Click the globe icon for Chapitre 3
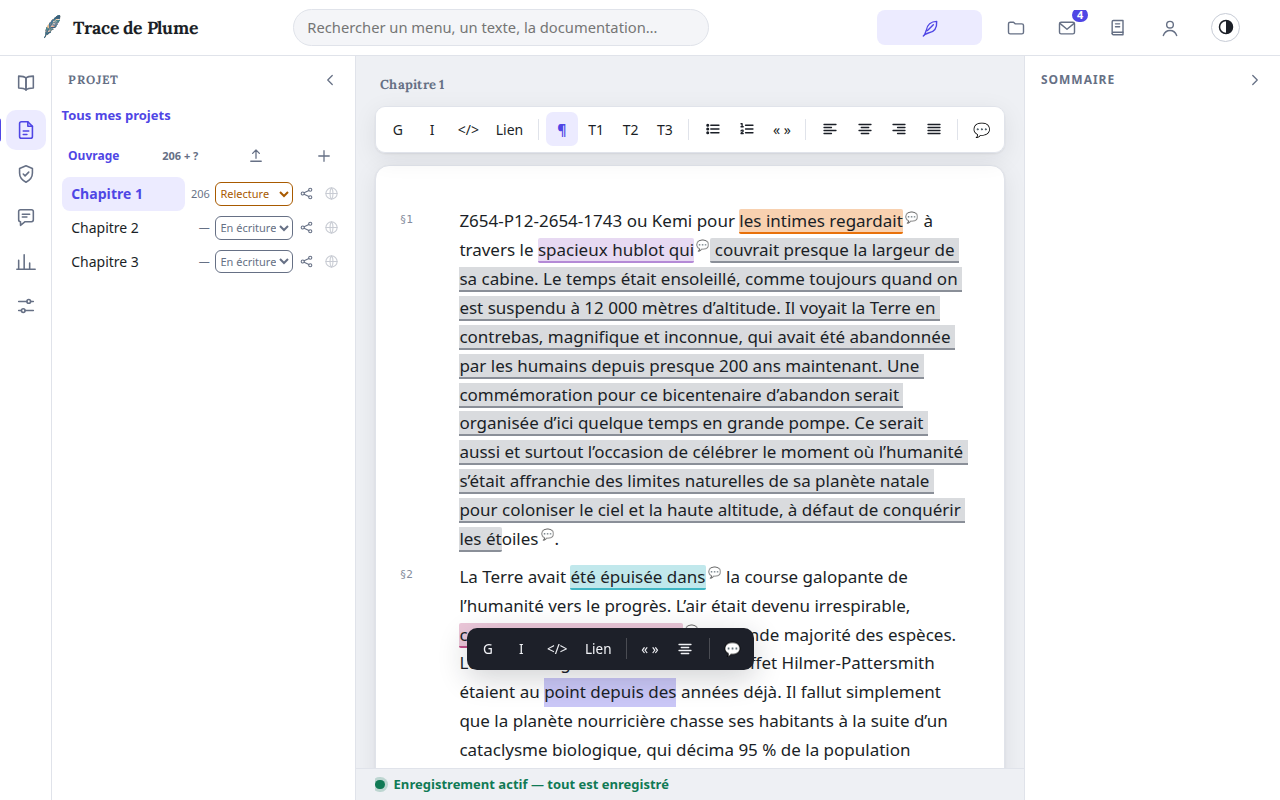The height and width of the screenshot is (800, 1280). tap(332, 262)
